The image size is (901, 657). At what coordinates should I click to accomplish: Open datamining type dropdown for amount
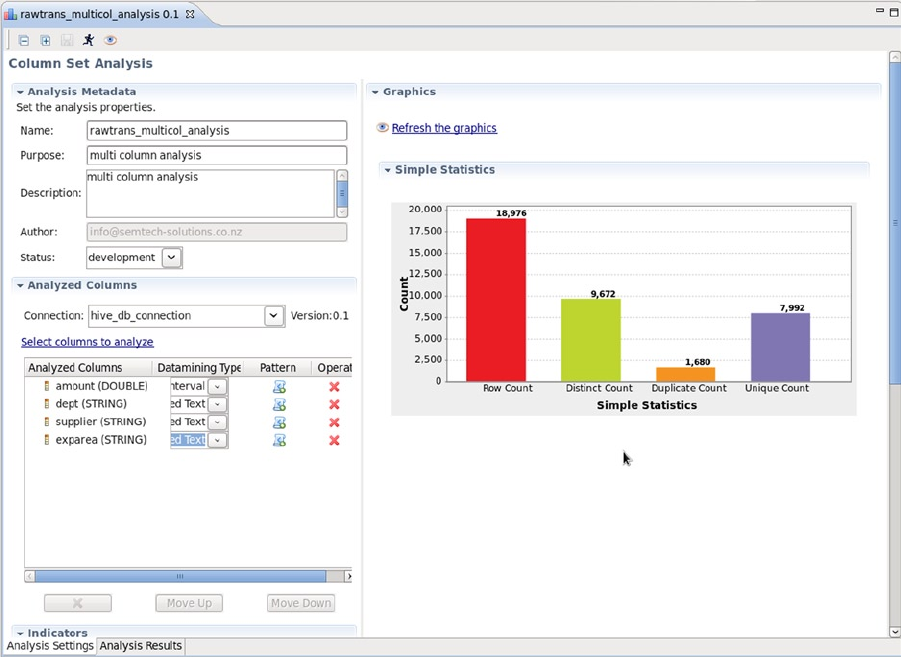tap(217, 387)
